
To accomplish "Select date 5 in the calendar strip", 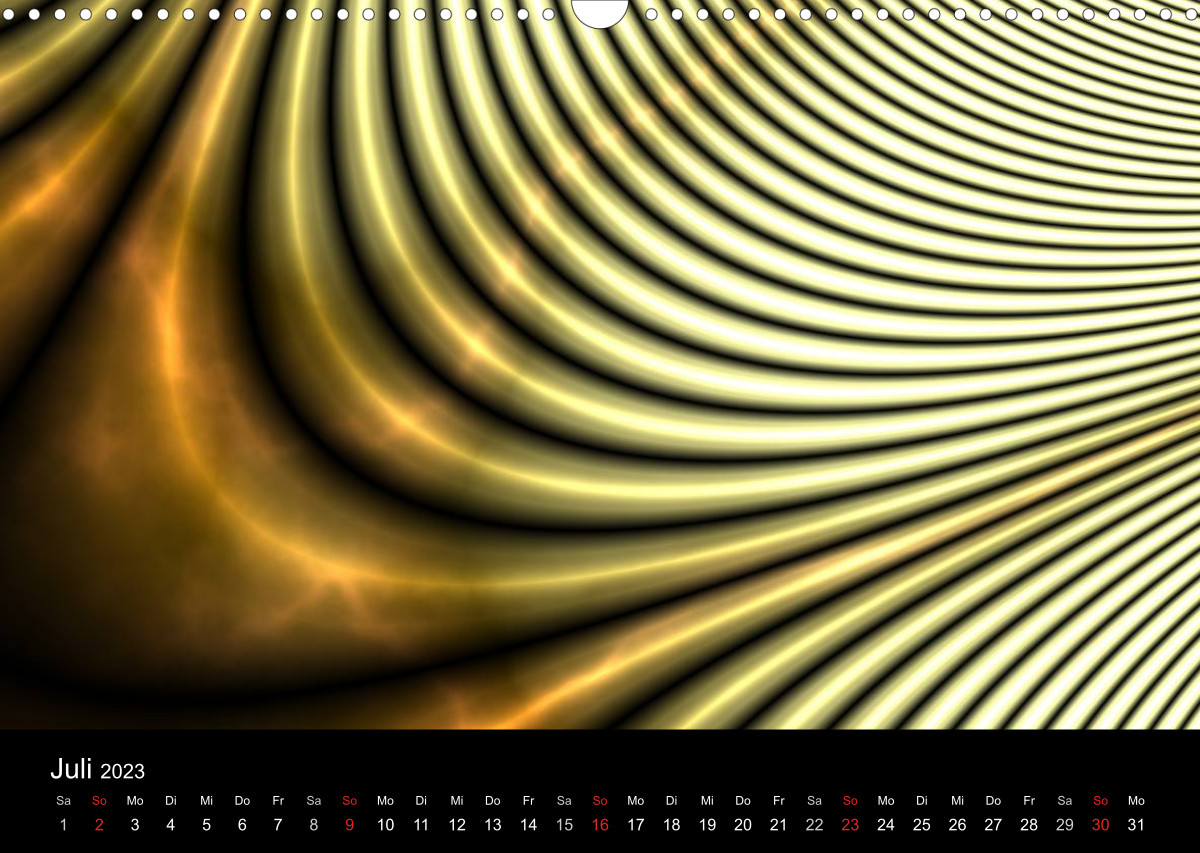I will pyautogui.click(x=206, y=825).
